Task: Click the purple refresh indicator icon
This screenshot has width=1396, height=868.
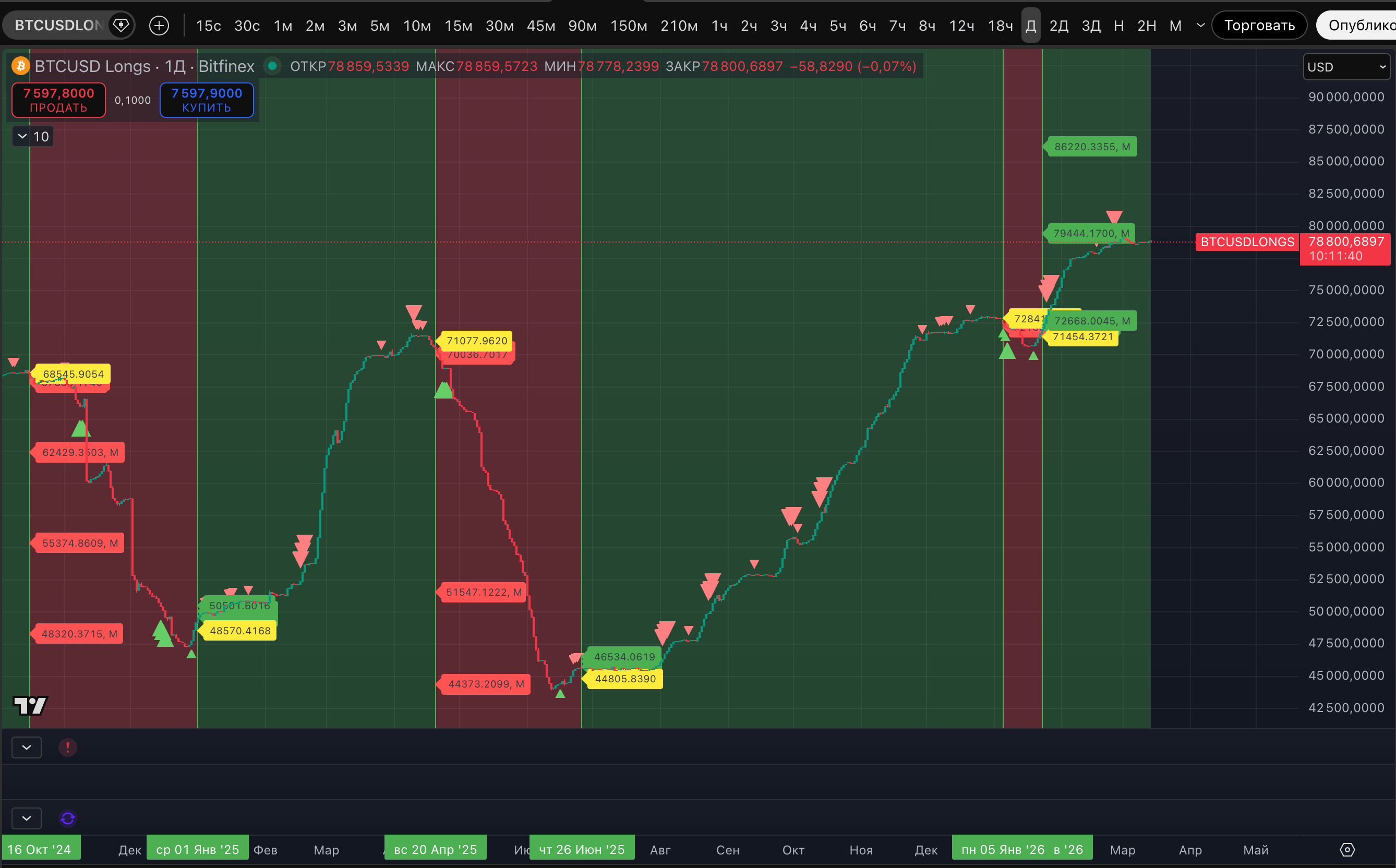Action: [x=68, y=818]
